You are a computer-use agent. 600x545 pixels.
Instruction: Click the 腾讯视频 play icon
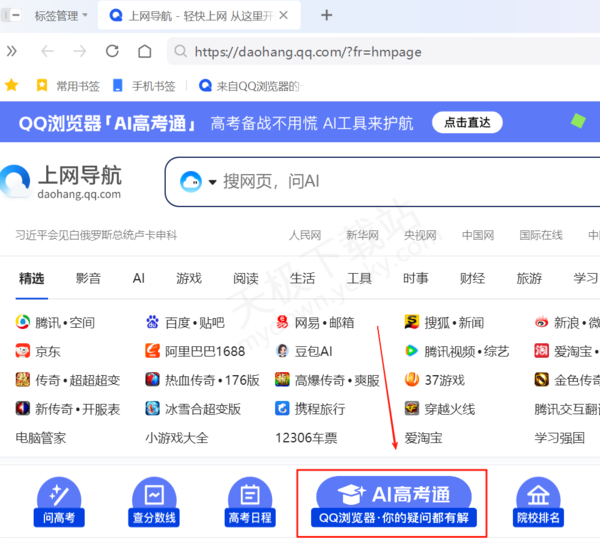coord(412,351)
